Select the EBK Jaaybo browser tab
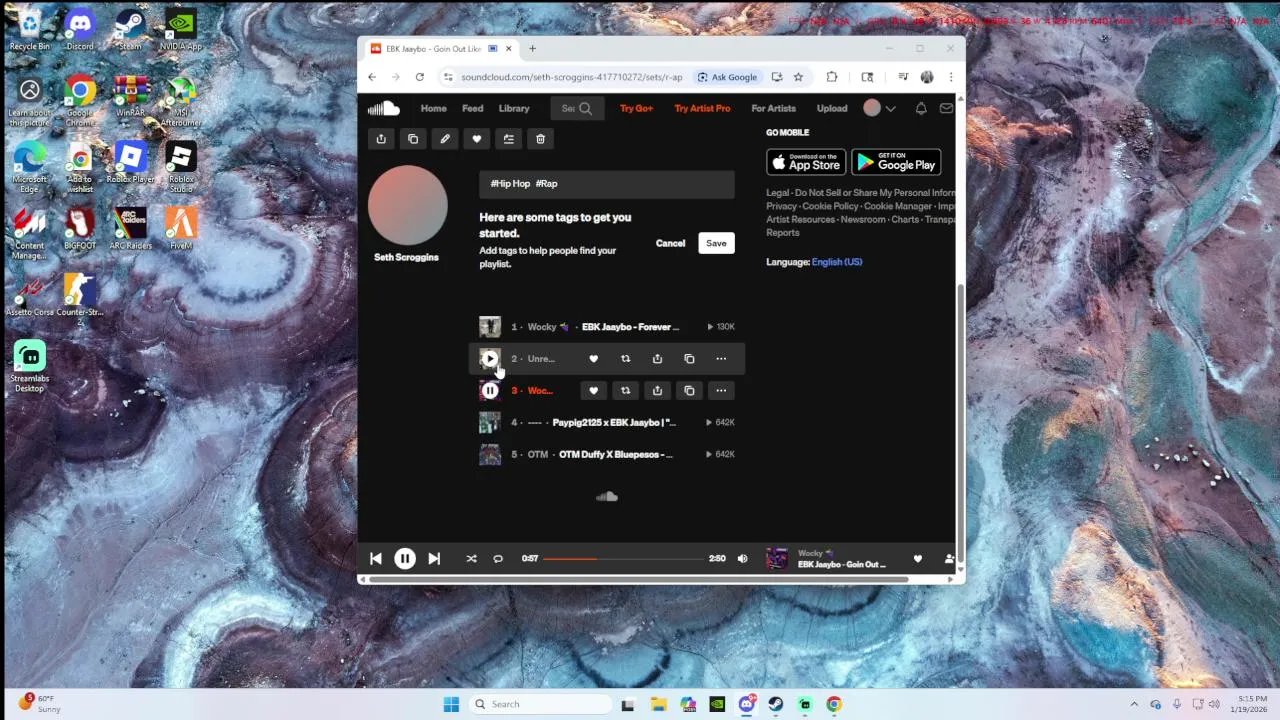Image resolution: width=1280 pixels, height=720 pixels. pos(440,48)
